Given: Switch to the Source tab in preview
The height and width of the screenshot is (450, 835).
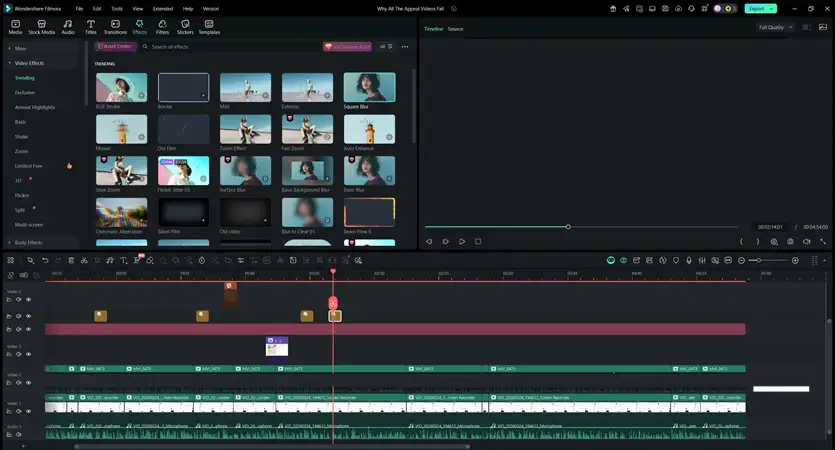Looking at the screenshot, I should 455,29.
